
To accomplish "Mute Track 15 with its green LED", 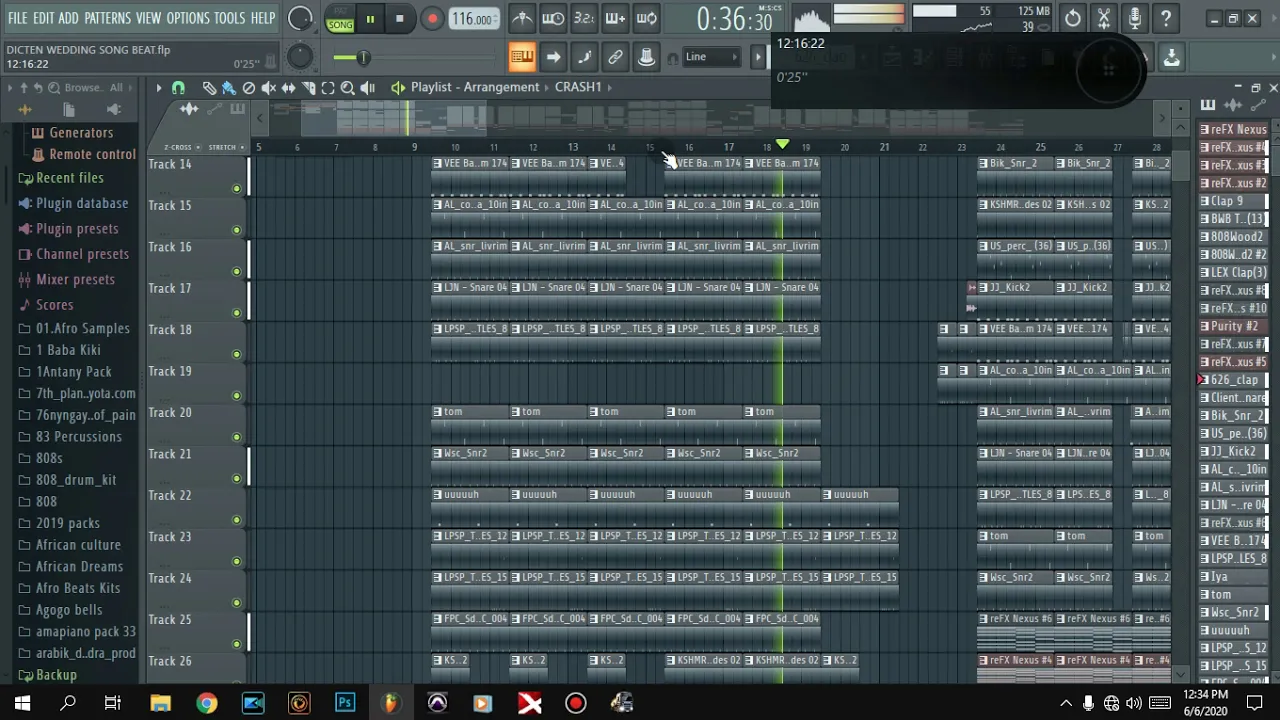I will pyautogui.click(x=237, y=230).
